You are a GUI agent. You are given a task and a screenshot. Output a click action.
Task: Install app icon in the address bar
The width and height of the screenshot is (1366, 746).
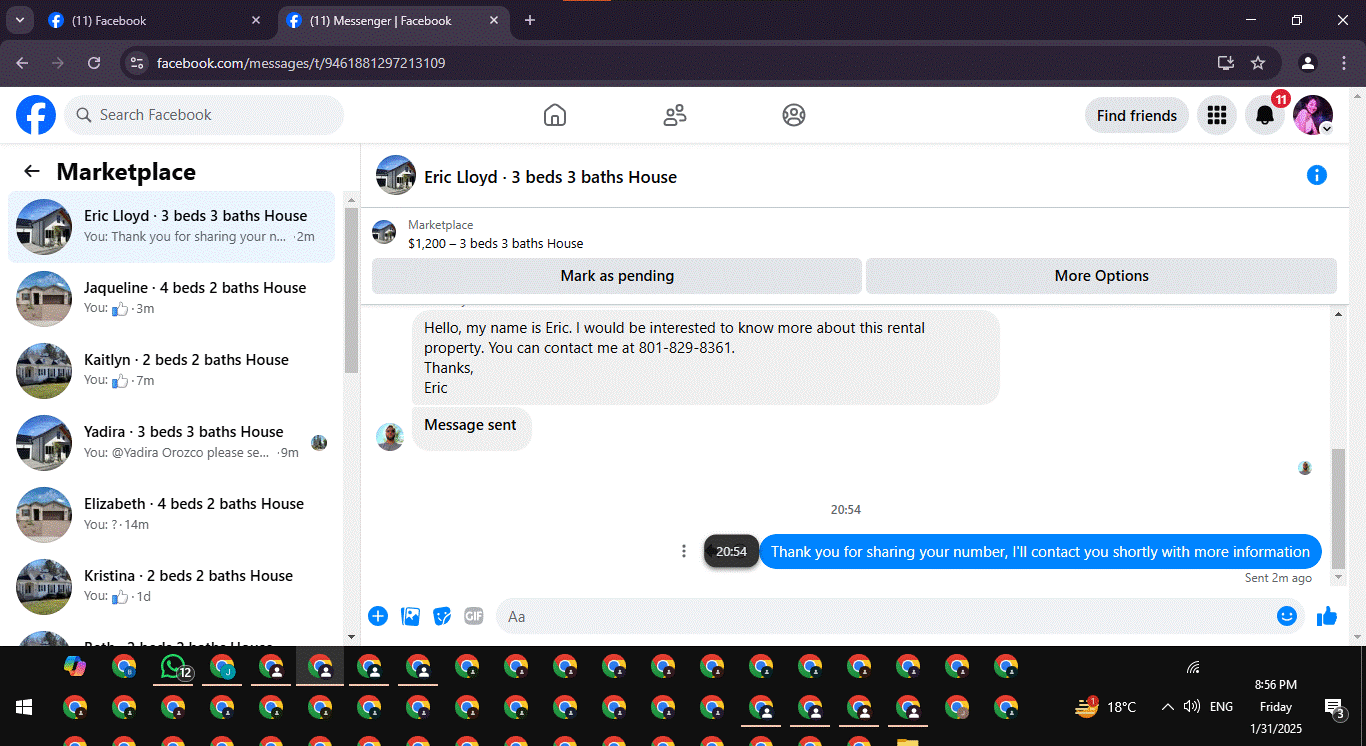pyautogui.click(x=1226, y=63)
